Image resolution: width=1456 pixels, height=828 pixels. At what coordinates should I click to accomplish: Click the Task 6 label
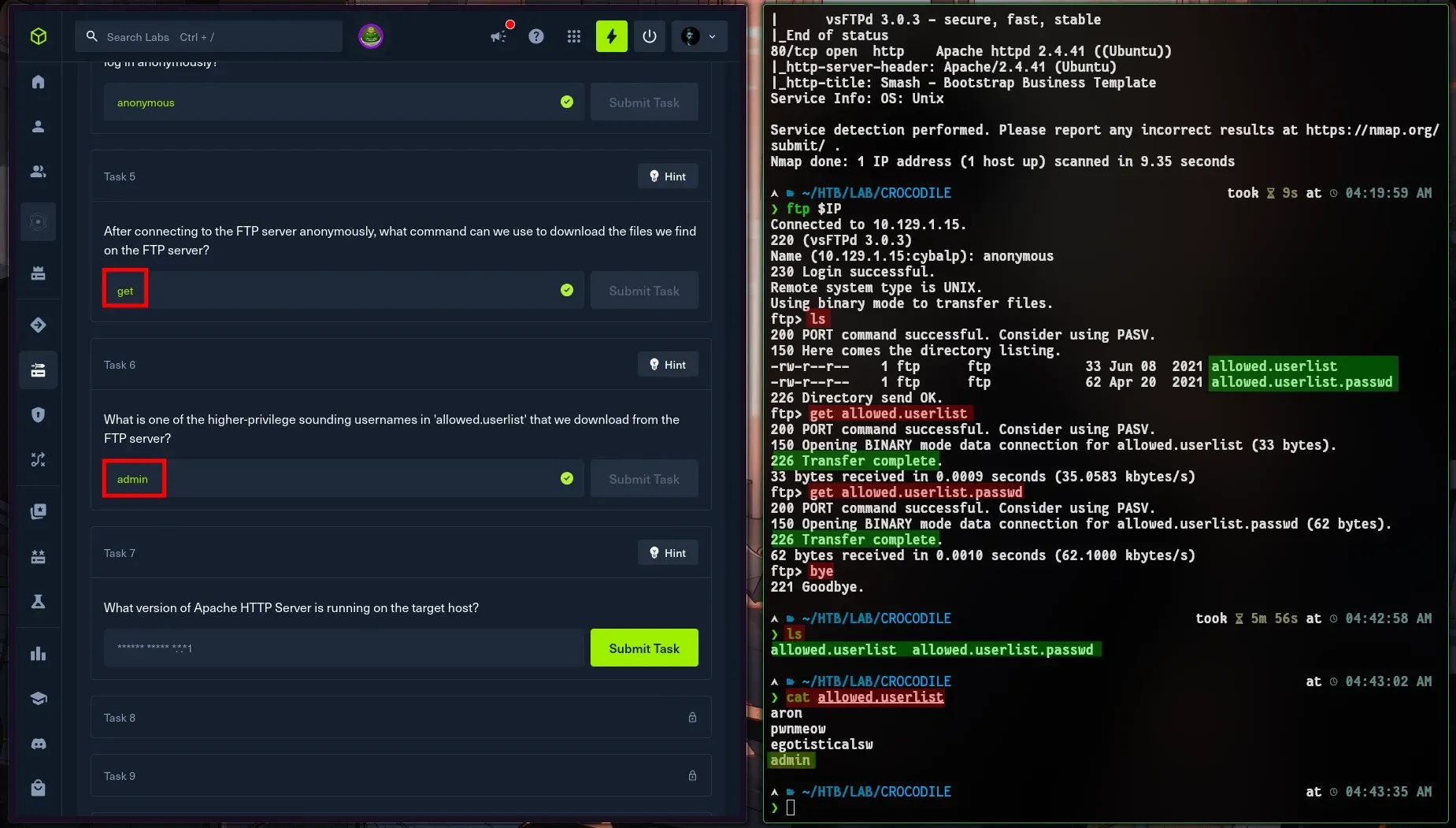pos(120,365)
